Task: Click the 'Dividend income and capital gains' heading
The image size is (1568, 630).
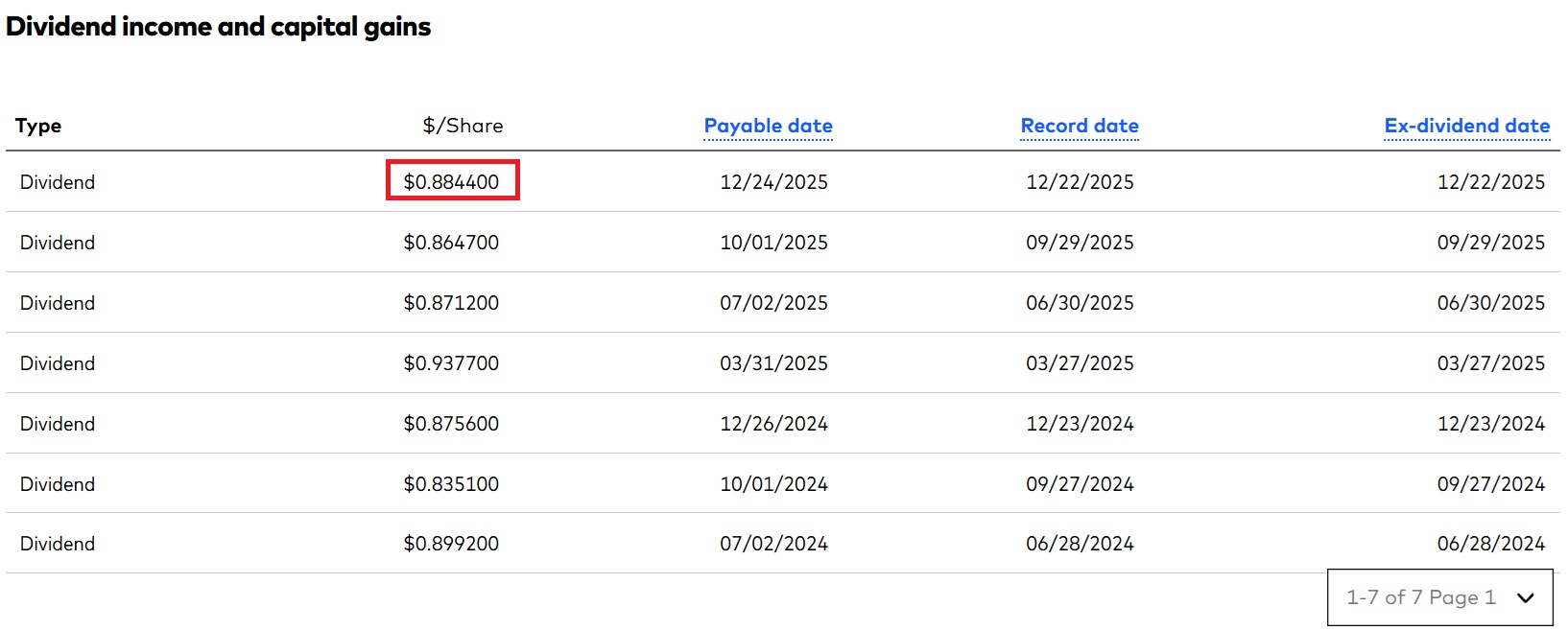Action: pos(219,27)
